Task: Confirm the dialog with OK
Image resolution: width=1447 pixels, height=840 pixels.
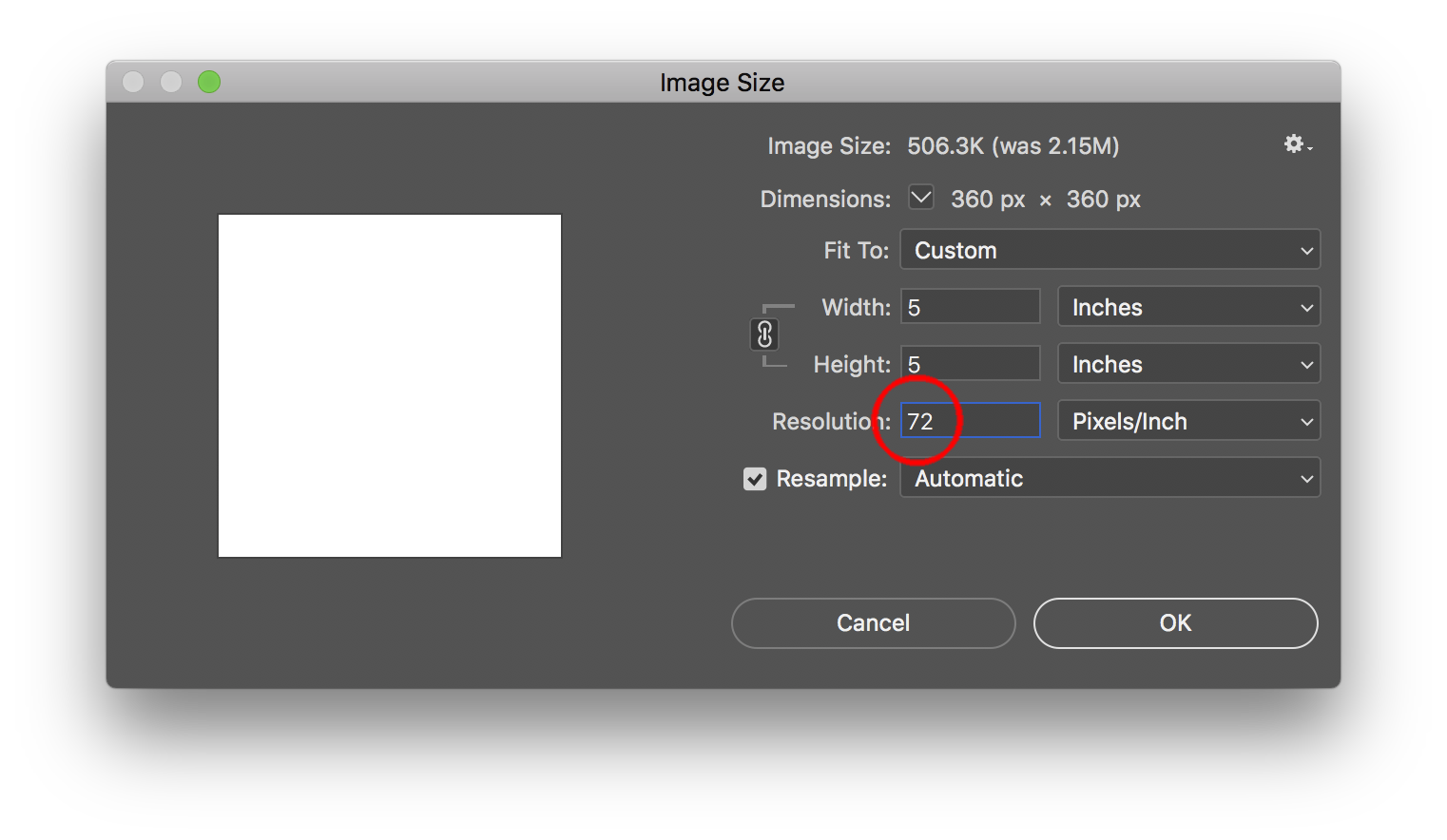Action: coord(1175,623)
